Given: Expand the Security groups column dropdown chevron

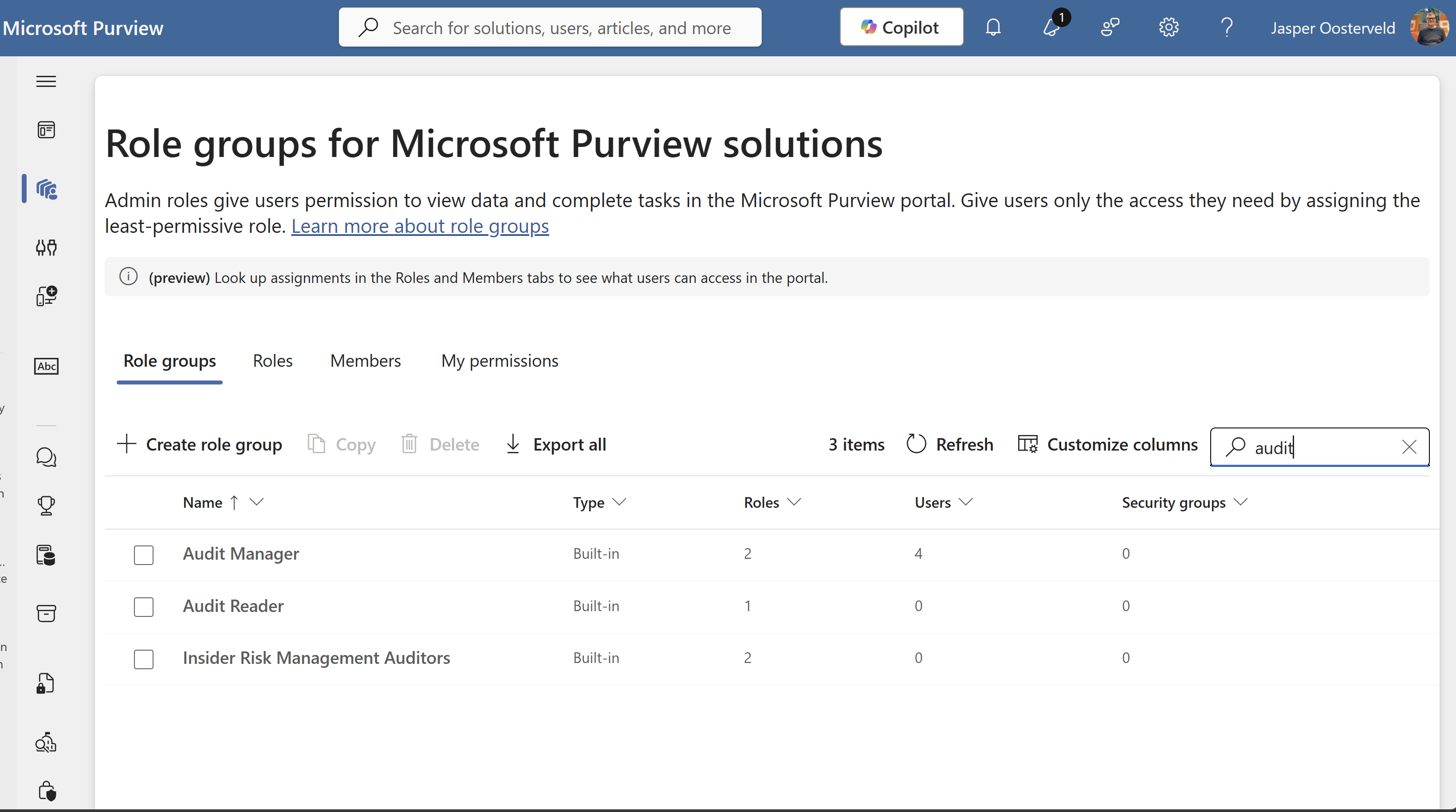Looking at the screenshot, I should click(x=1241, y=502).
